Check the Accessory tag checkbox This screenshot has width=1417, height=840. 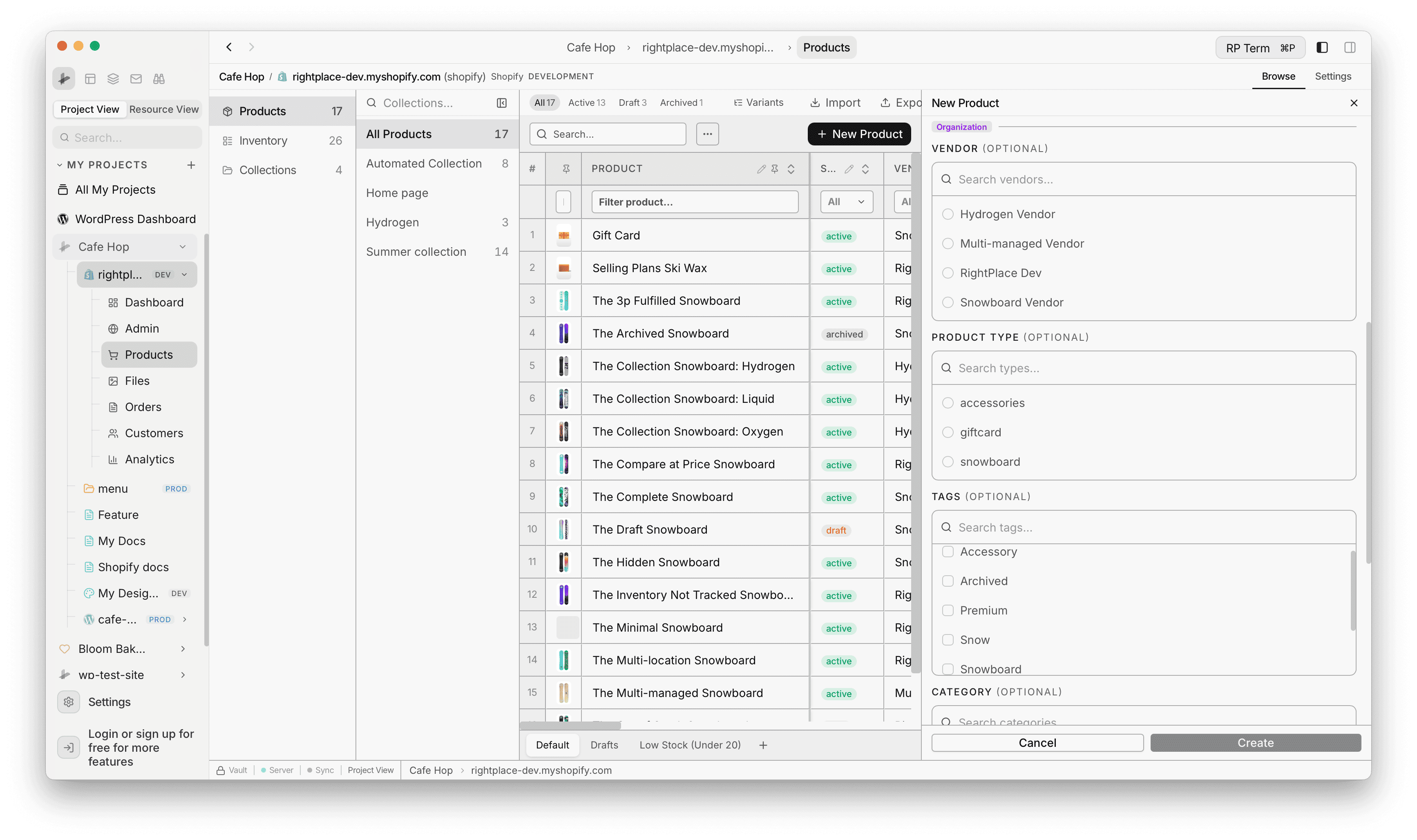point(948,551)
